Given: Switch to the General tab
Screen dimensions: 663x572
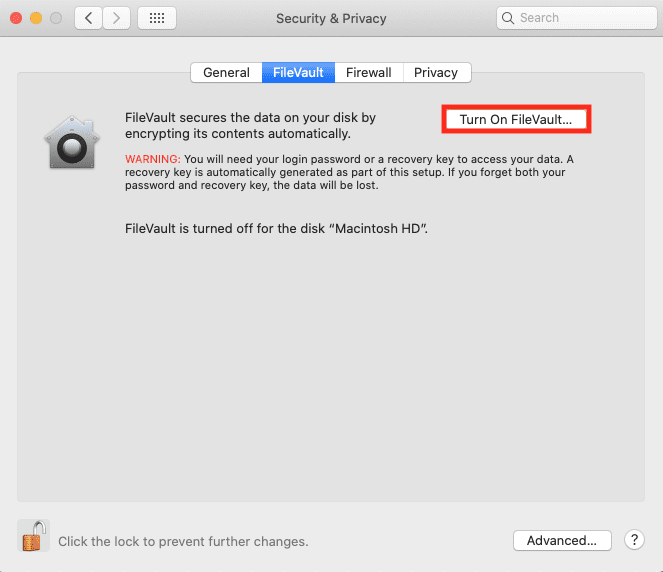Looking at the screenshot, I should pyautogui.click(x=226, y=73).
